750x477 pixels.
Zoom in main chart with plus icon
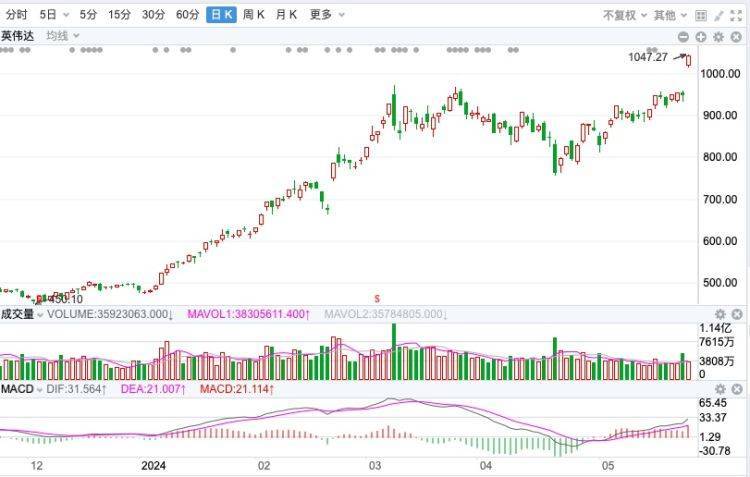701,37
